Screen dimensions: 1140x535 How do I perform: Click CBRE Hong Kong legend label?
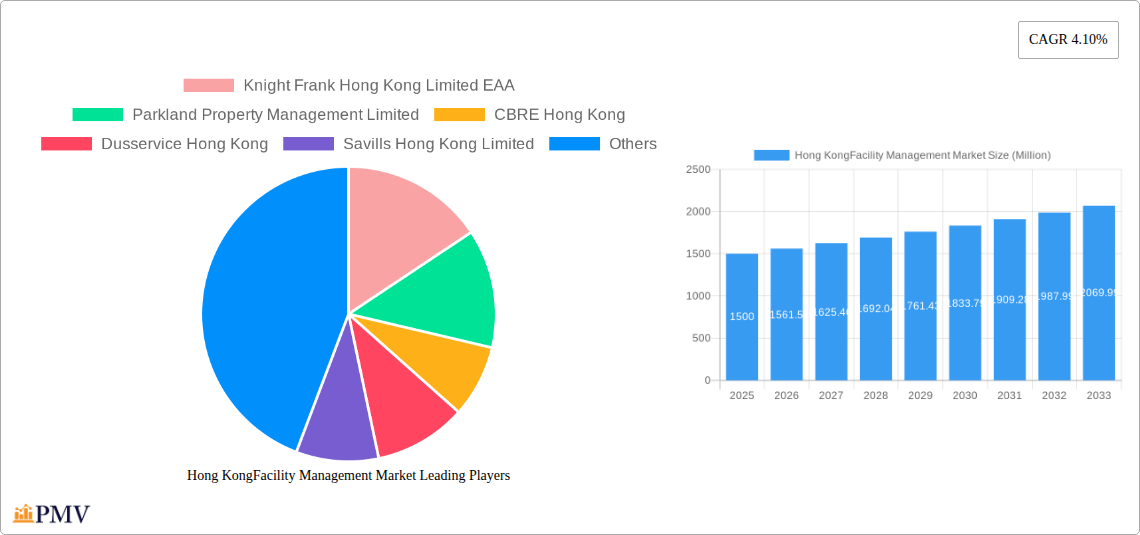(560, 115)
